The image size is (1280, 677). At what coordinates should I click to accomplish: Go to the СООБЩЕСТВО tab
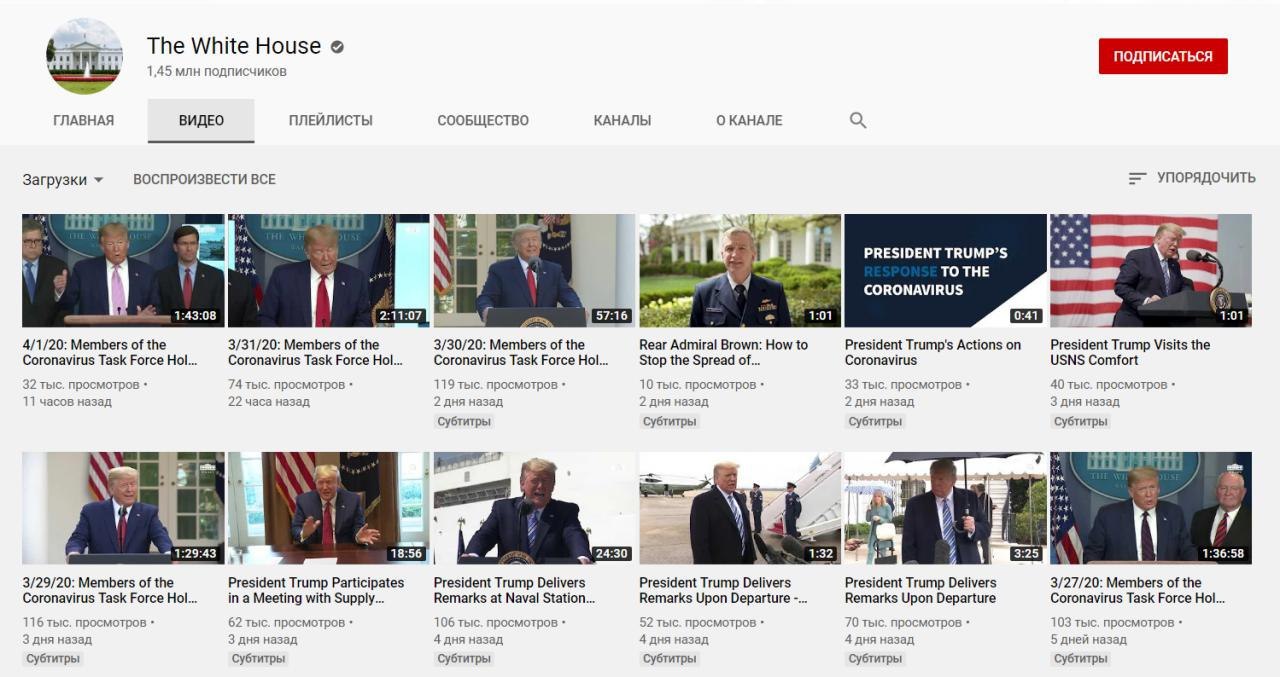click(483, 120)
